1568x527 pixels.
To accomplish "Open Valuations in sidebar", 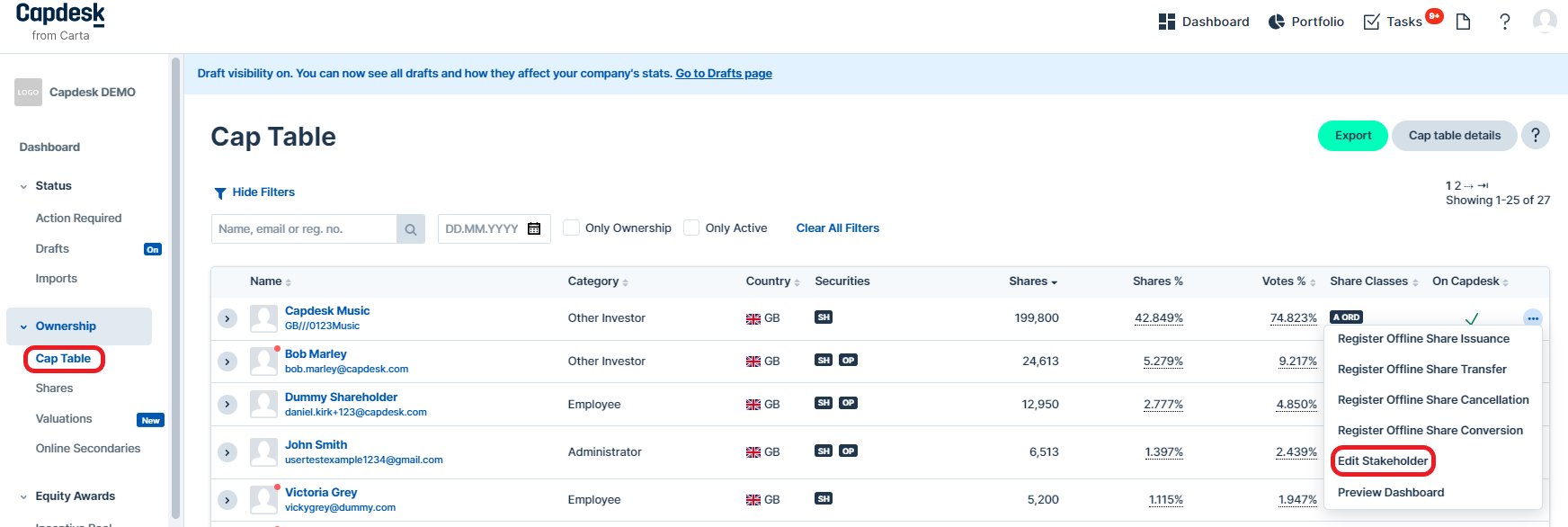I will pos(64,419).
